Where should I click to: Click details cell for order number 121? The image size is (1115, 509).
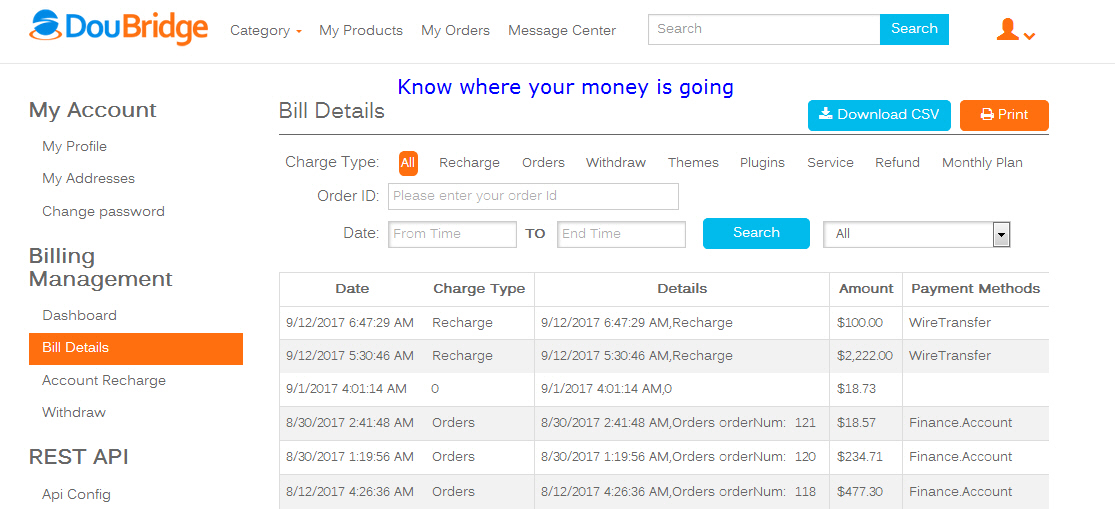[682, 423]
